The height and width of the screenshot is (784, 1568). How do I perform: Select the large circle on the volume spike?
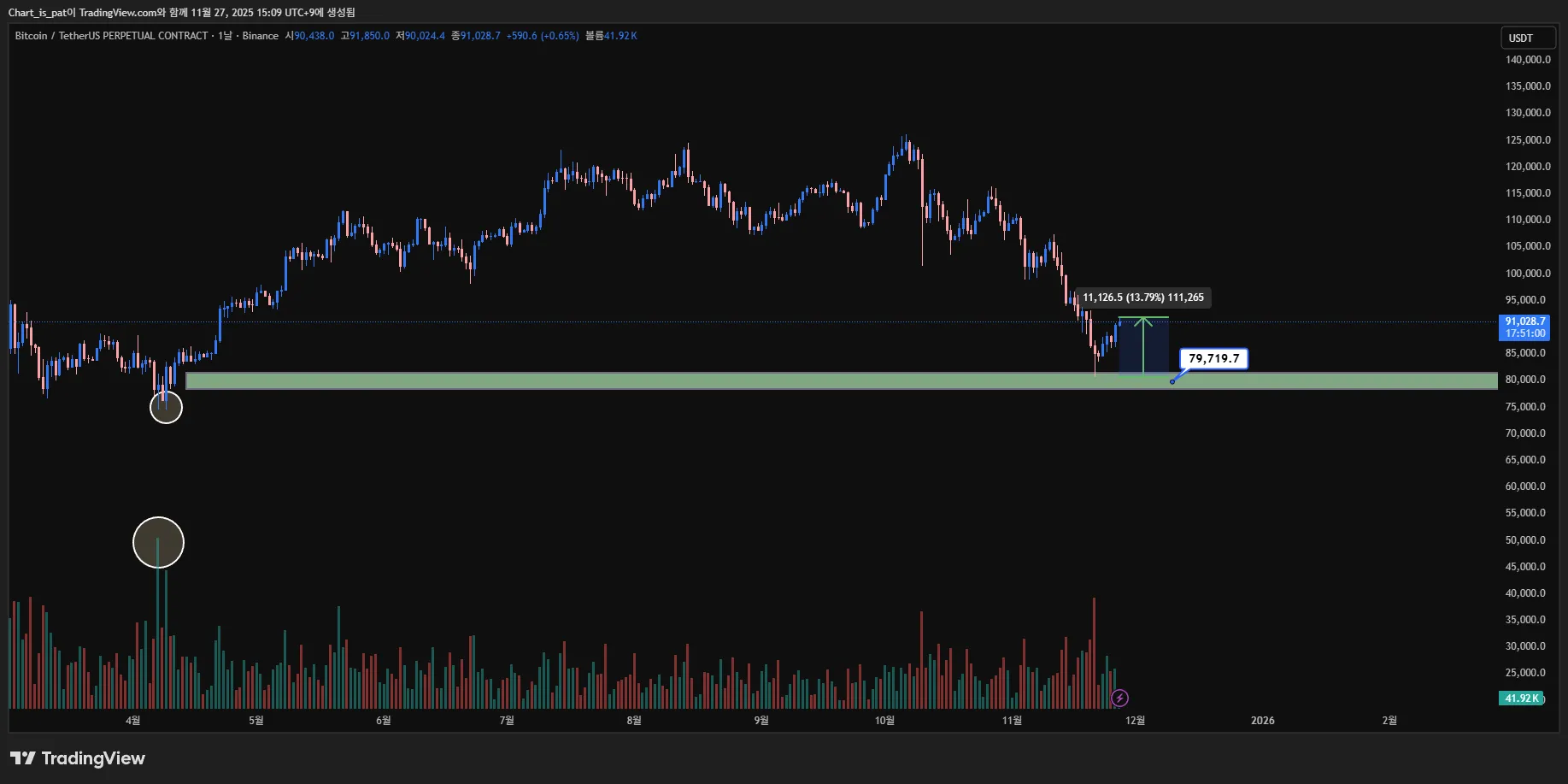coord(158,542)
